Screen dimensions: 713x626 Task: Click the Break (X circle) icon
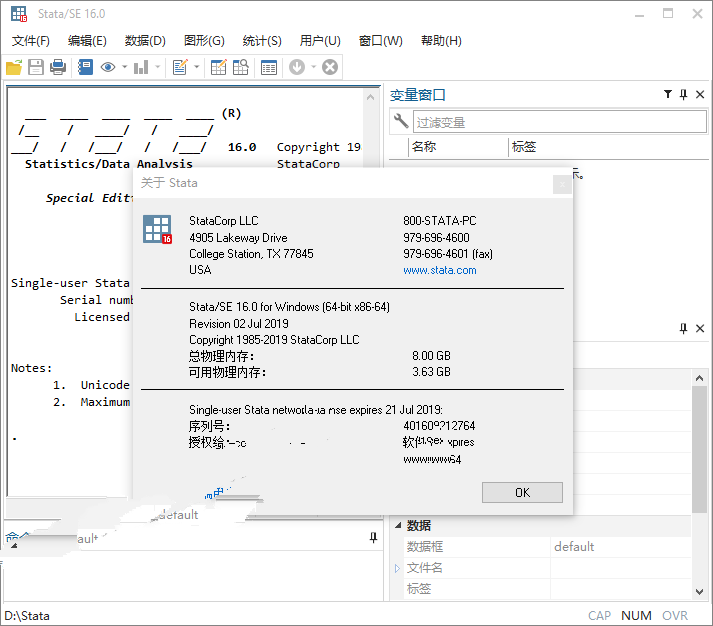coord(330,67)
